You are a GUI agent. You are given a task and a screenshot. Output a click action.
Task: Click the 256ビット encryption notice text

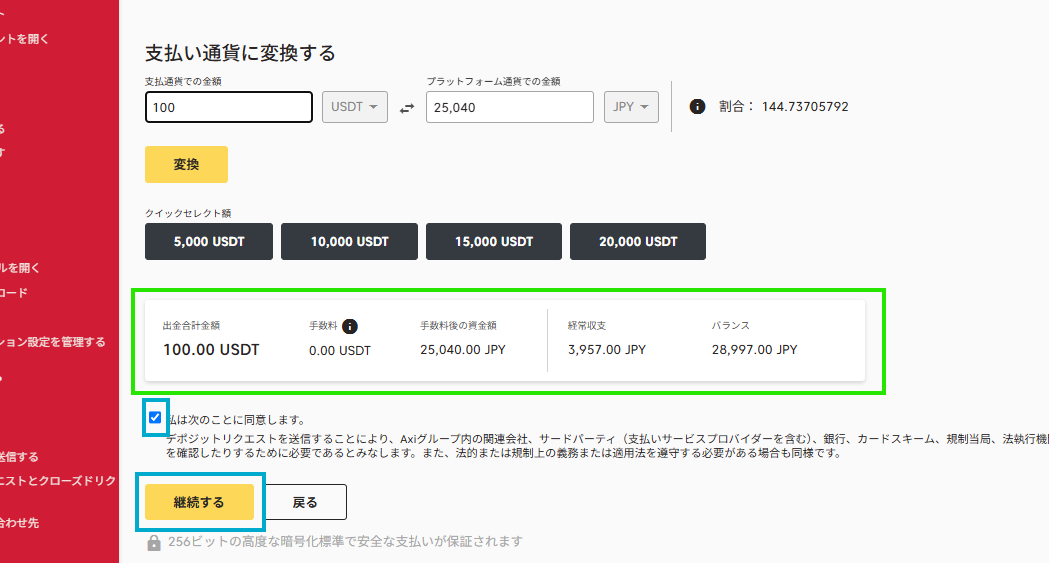345,542
